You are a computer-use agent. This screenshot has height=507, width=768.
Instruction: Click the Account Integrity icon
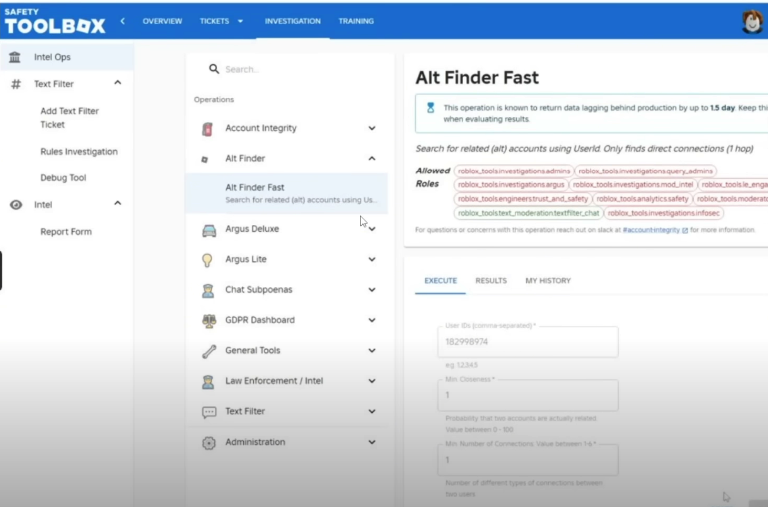point(207,129)
